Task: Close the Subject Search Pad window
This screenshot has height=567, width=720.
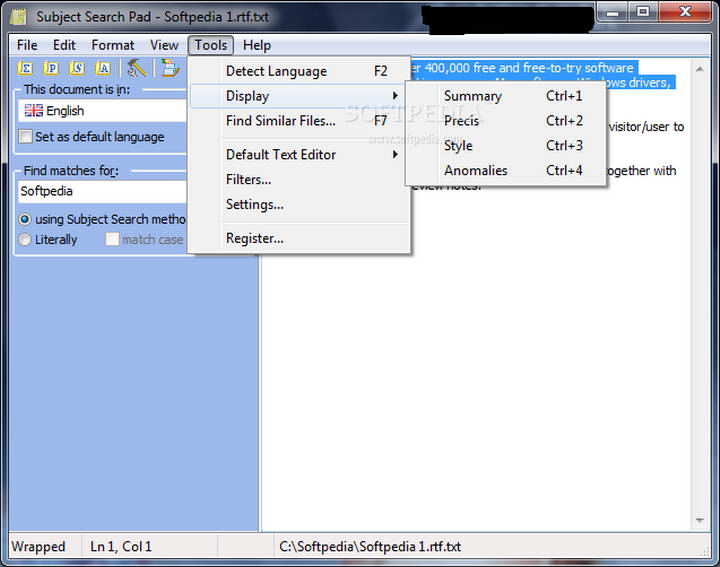Action: (x=685, y=12)
